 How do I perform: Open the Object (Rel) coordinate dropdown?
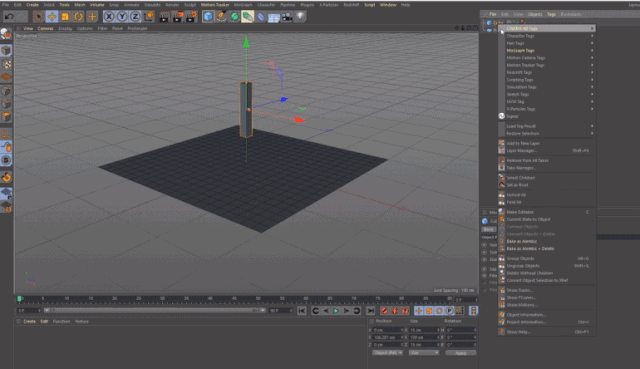point(387,353)
